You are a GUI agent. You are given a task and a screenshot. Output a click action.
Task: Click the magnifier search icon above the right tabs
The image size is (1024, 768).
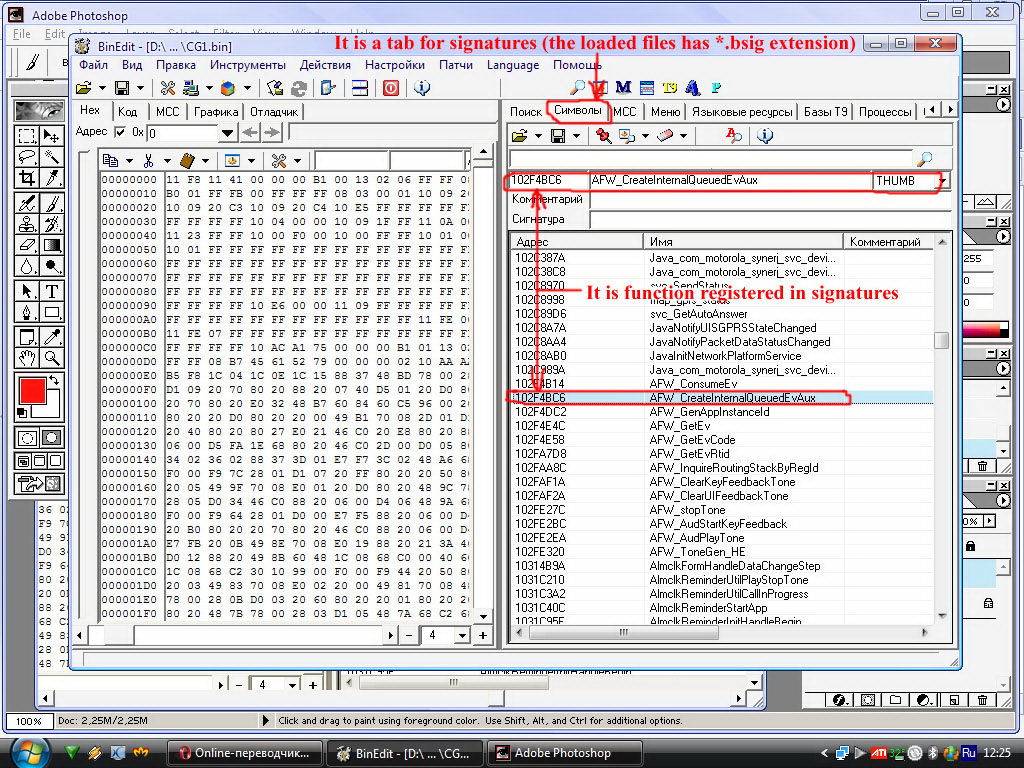577,88
